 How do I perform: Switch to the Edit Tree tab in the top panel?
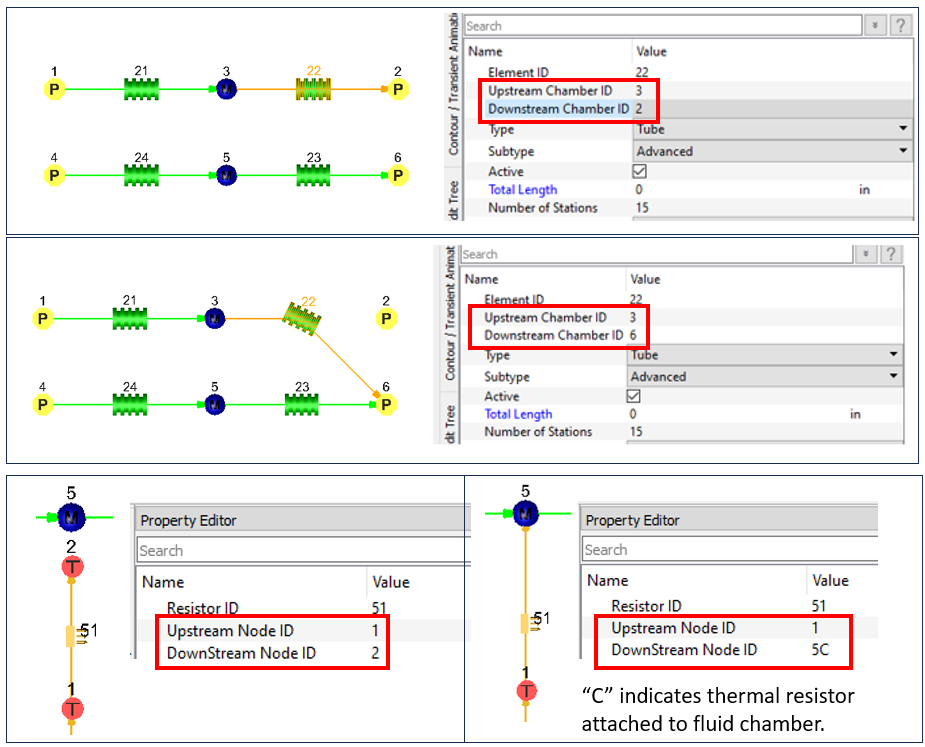453,199
